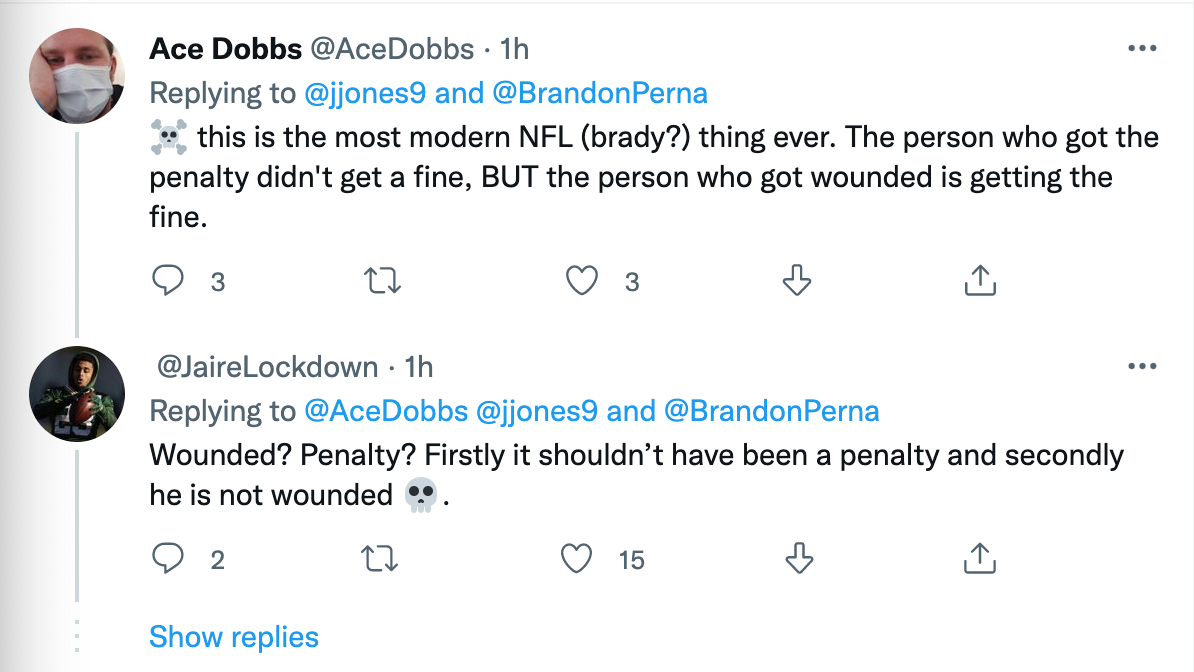Like the JaireLockdown tweet with 15 likes
Screen dimensions: 1194x672
(x=576, y=558)
